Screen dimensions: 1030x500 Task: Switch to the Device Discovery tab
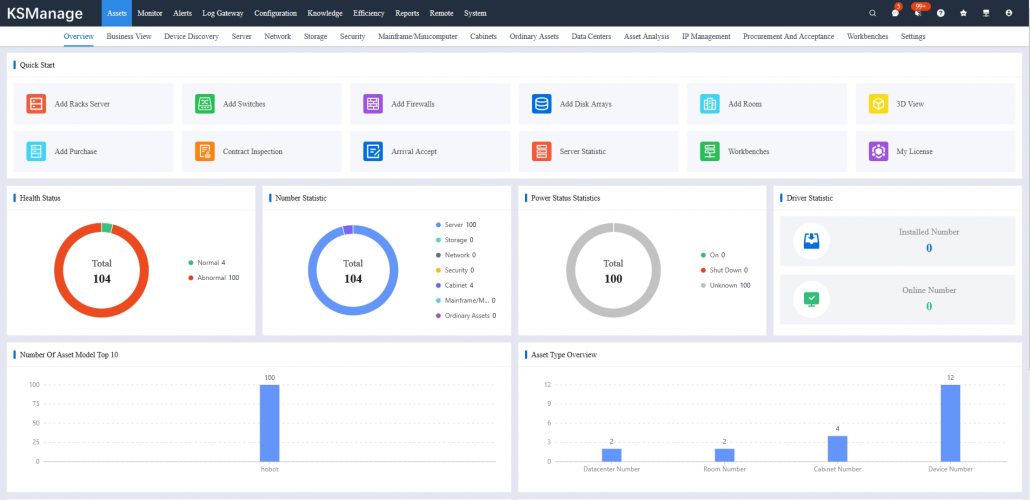pos(191,36)
